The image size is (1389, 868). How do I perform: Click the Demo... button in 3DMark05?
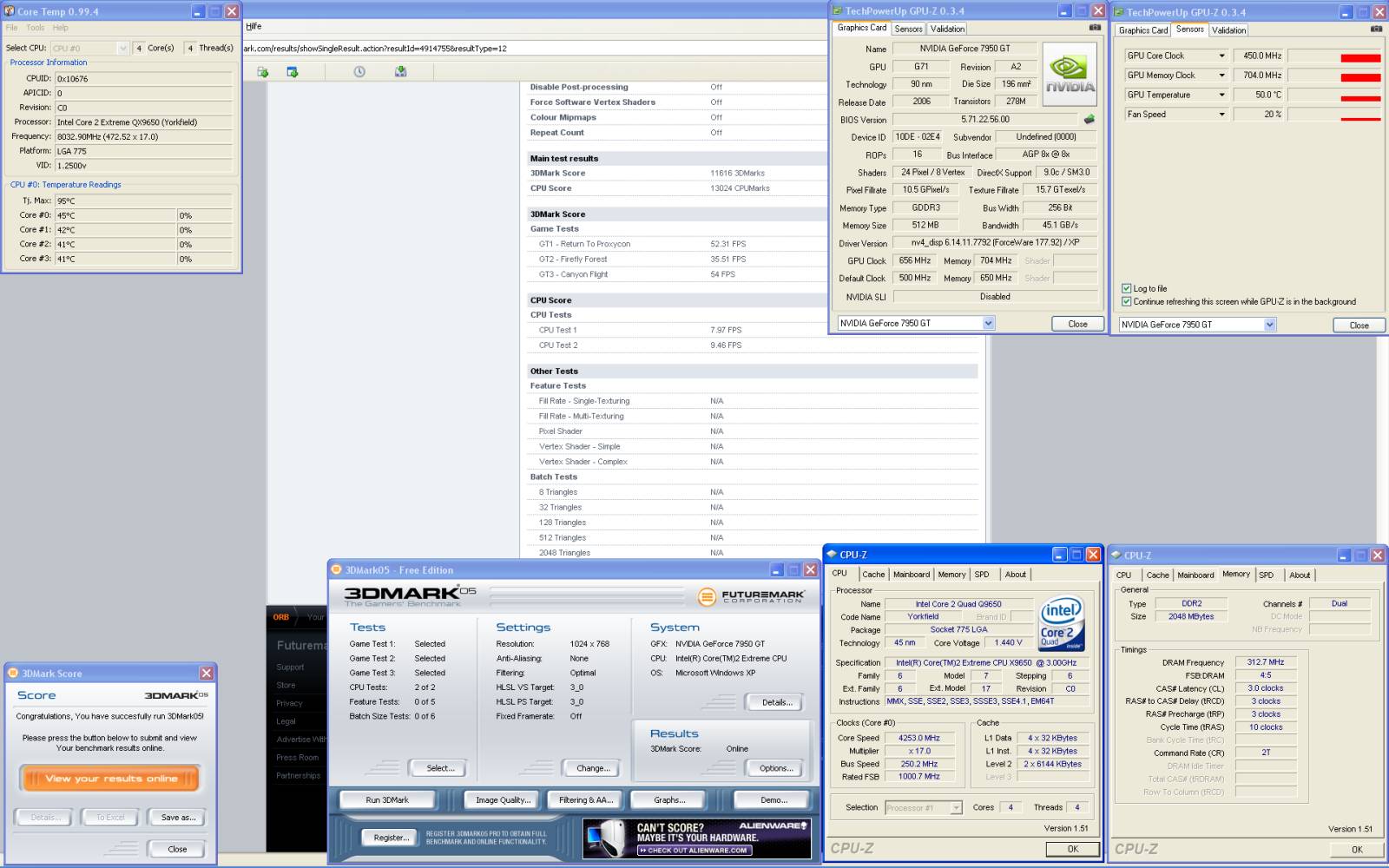(773, 800)
